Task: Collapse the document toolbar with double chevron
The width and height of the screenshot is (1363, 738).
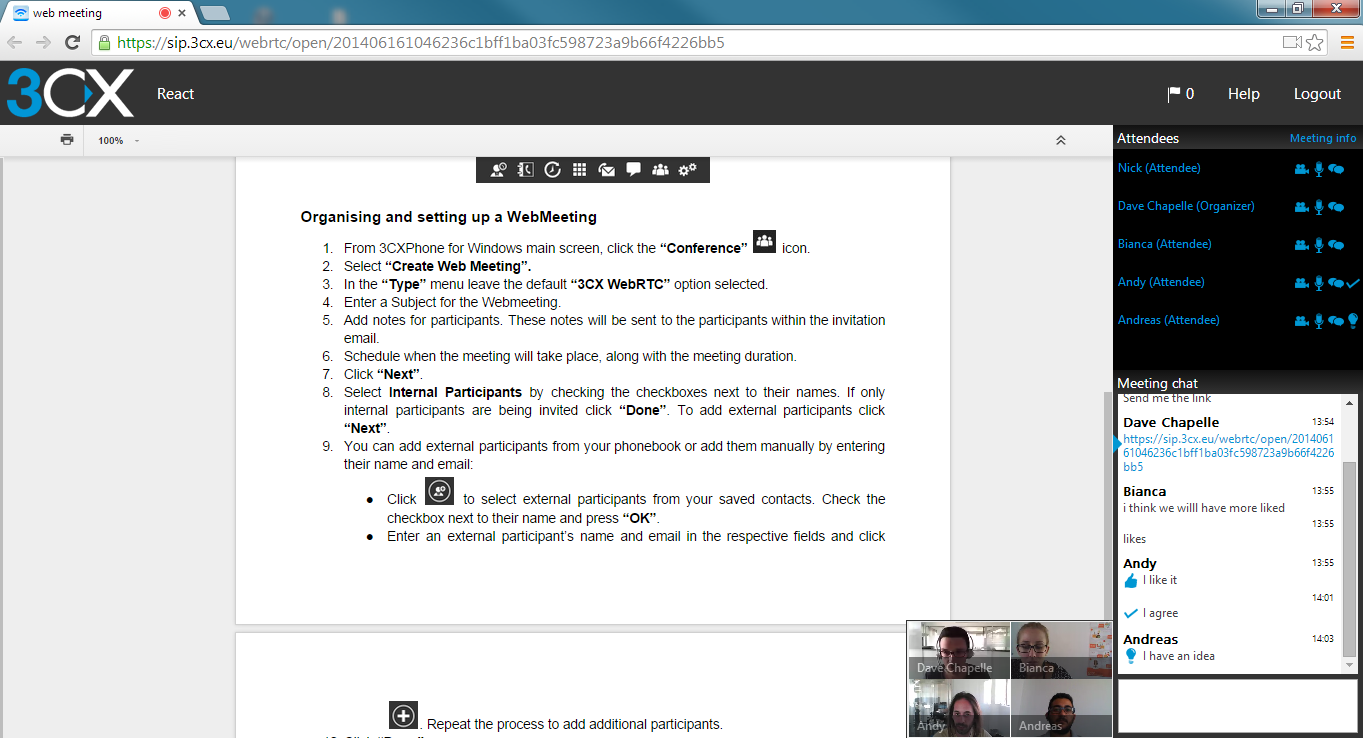Action: (x=1061, y=140)
